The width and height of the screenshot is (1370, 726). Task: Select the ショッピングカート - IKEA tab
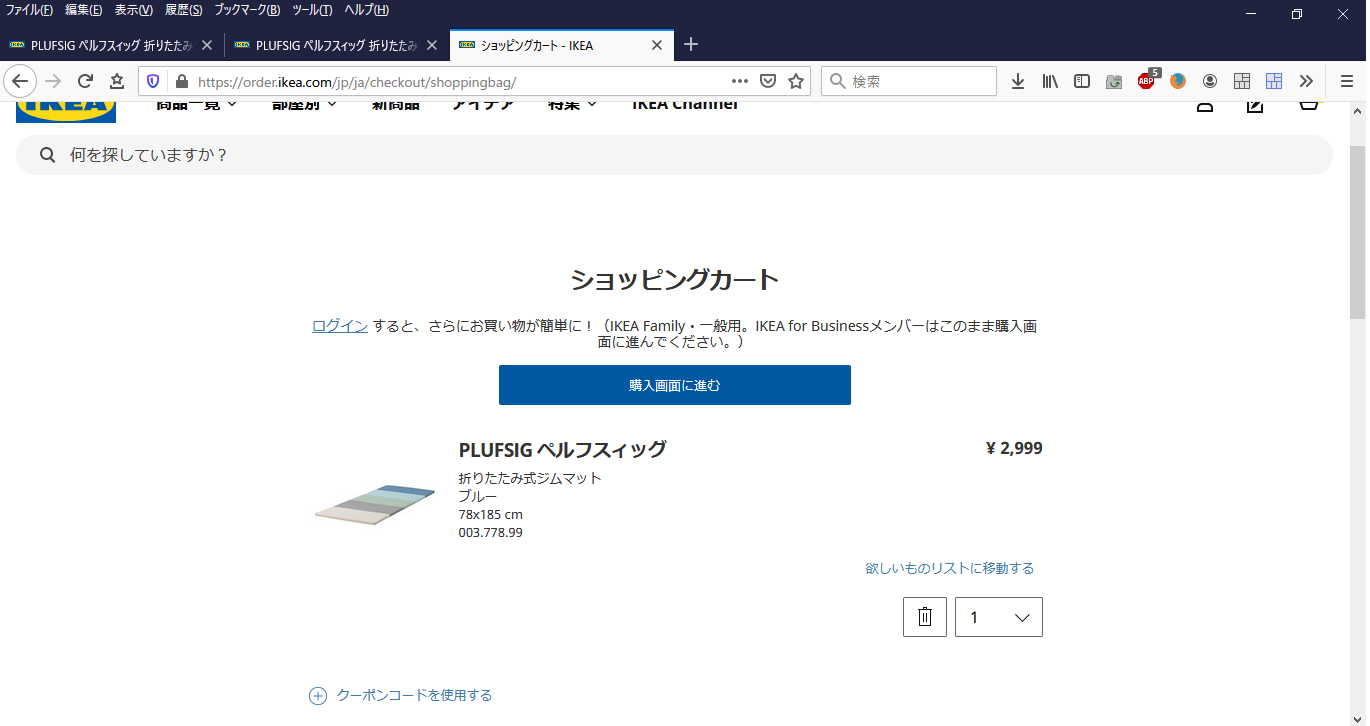tap(562, 45)
